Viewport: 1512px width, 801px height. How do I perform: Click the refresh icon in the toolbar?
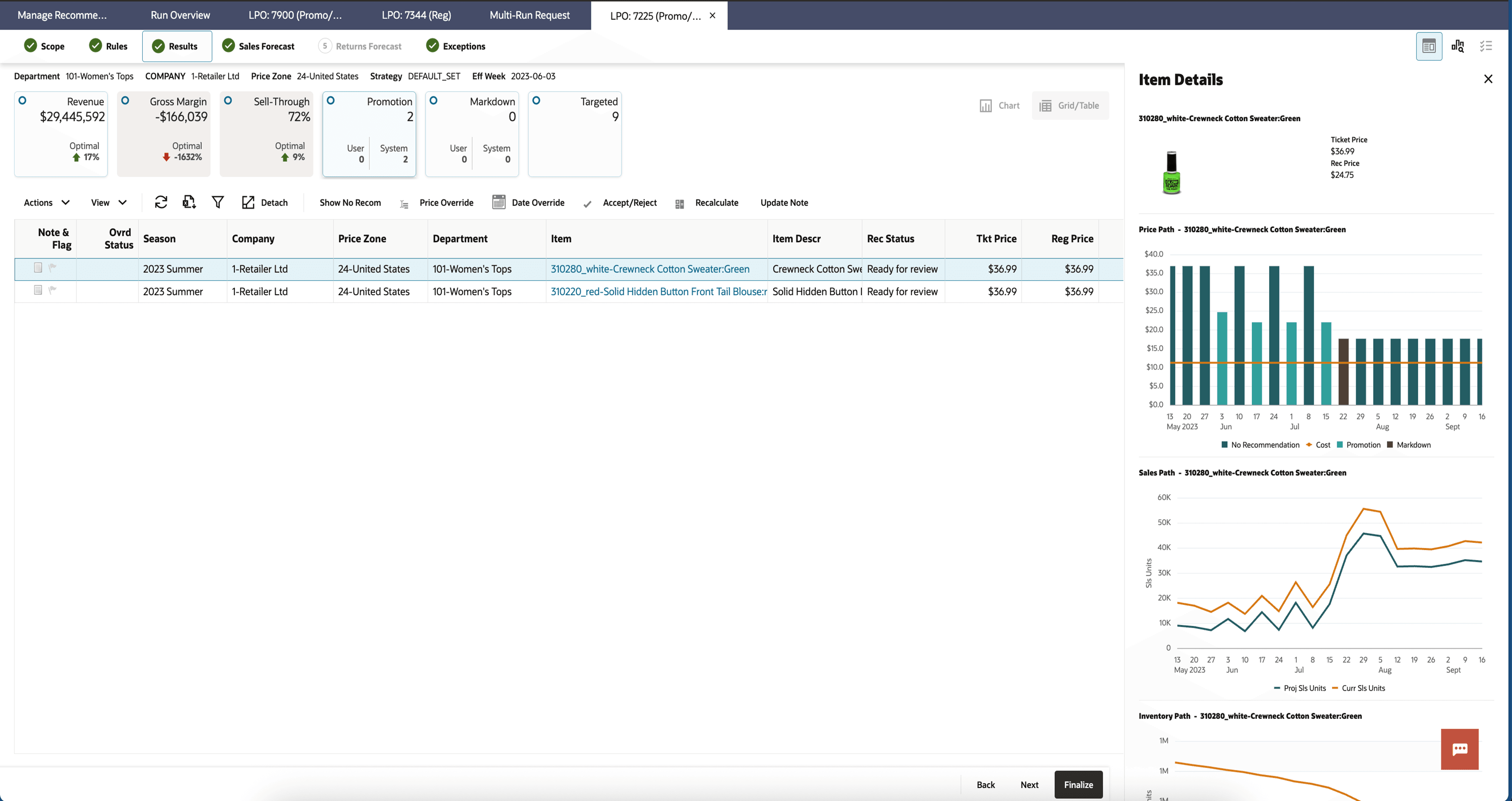click(161, 202)
